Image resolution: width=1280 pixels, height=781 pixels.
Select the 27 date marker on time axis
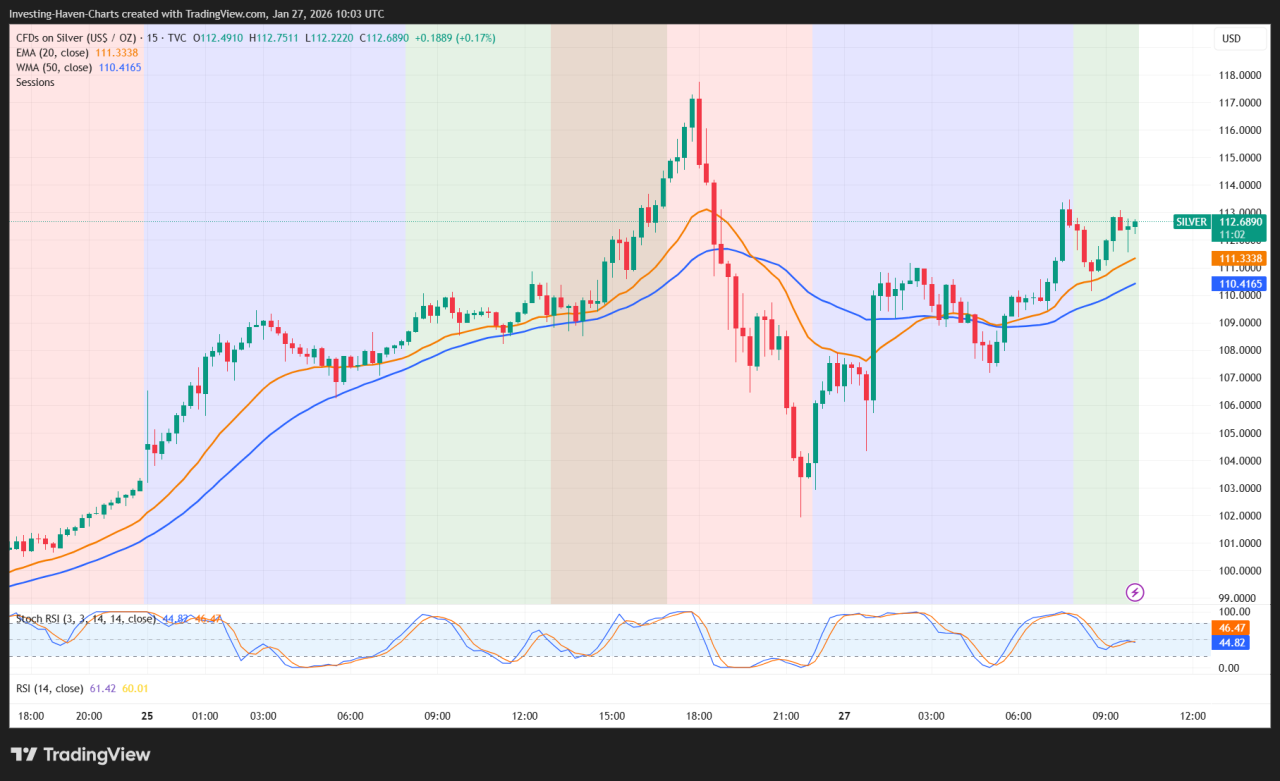(x=843, y=716)
